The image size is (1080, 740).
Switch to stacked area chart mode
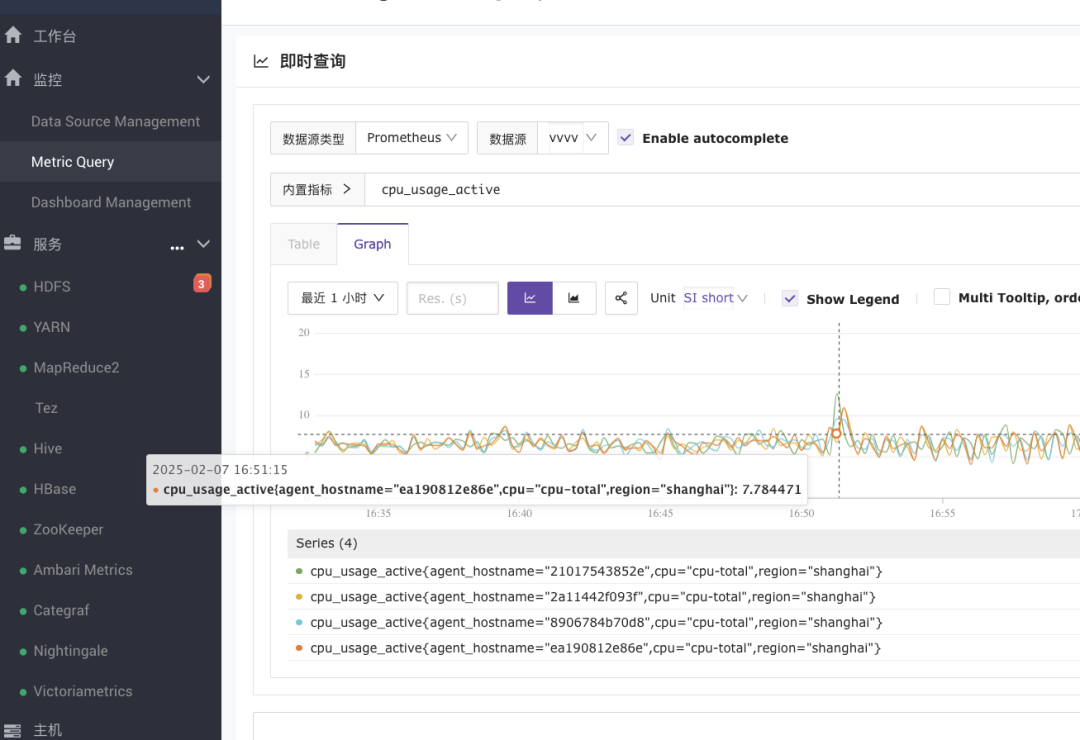[574, 298]
